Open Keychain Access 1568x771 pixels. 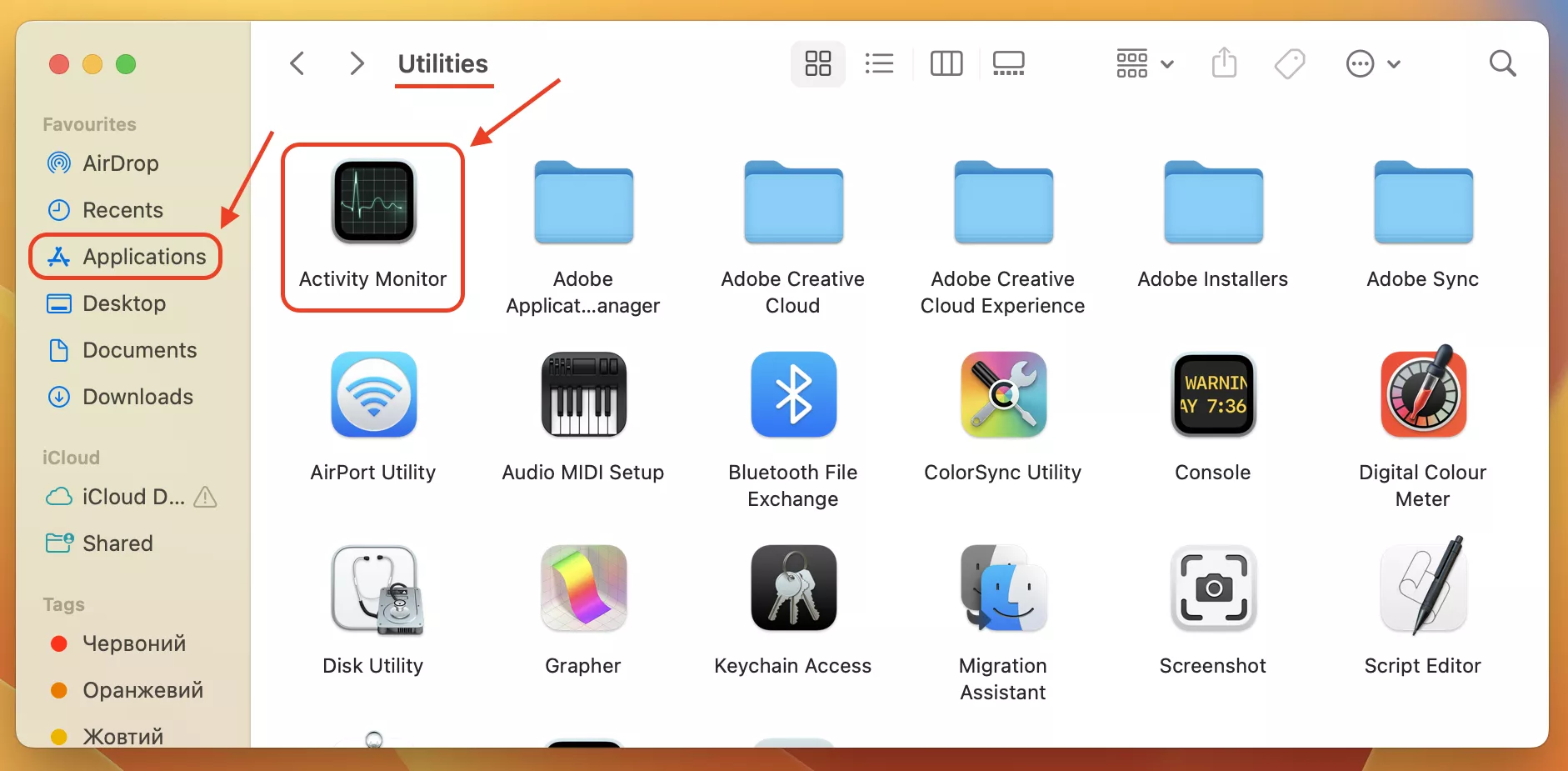point(792,589)
